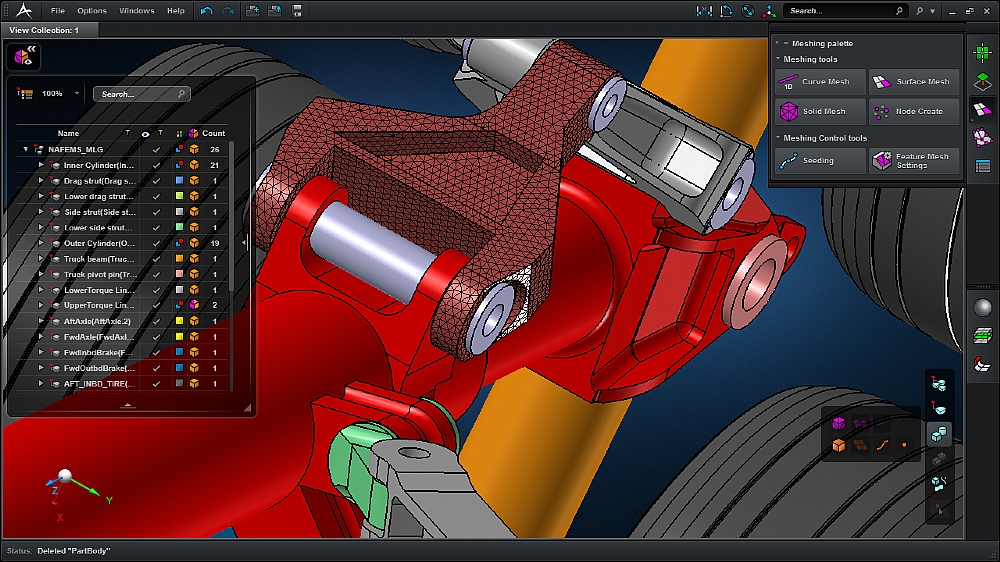Viewport: 1000px width, 562px height.
Task: Start the Curve Mesh tool
Action: 820,82
